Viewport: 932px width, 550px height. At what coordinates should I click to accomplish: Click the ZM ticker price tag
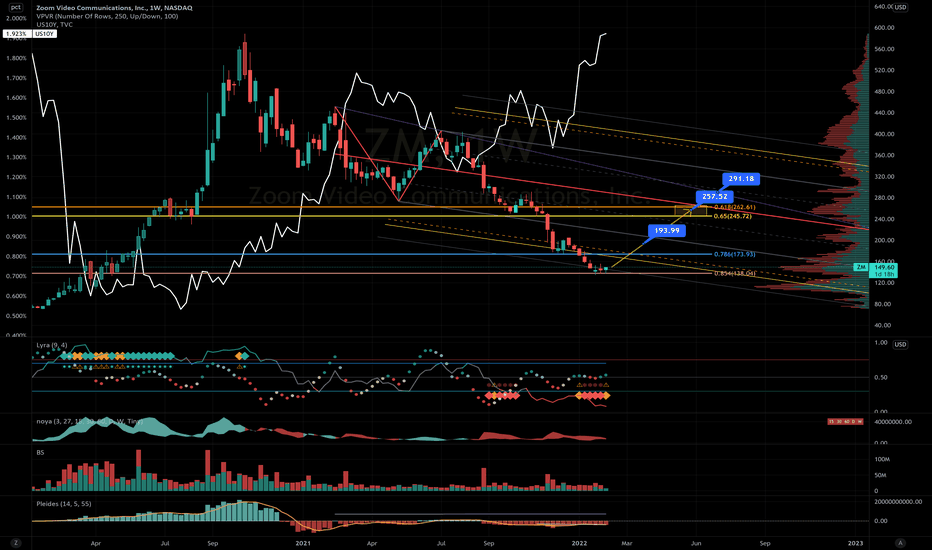[x=861, y=268]
